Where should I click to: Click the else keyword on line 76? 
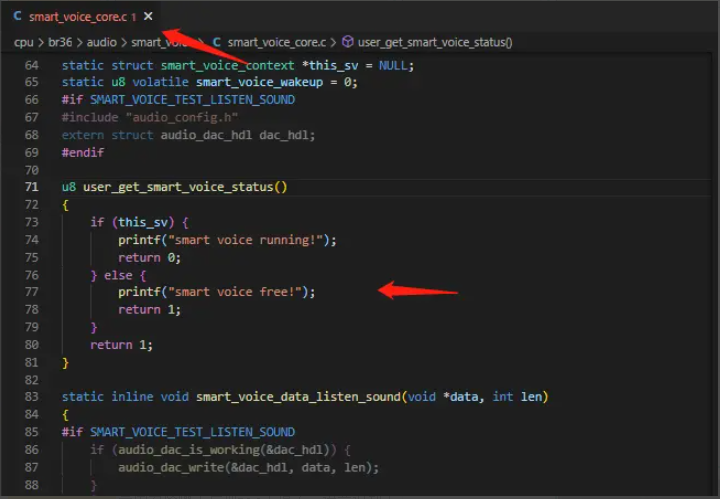click(118, 275)
